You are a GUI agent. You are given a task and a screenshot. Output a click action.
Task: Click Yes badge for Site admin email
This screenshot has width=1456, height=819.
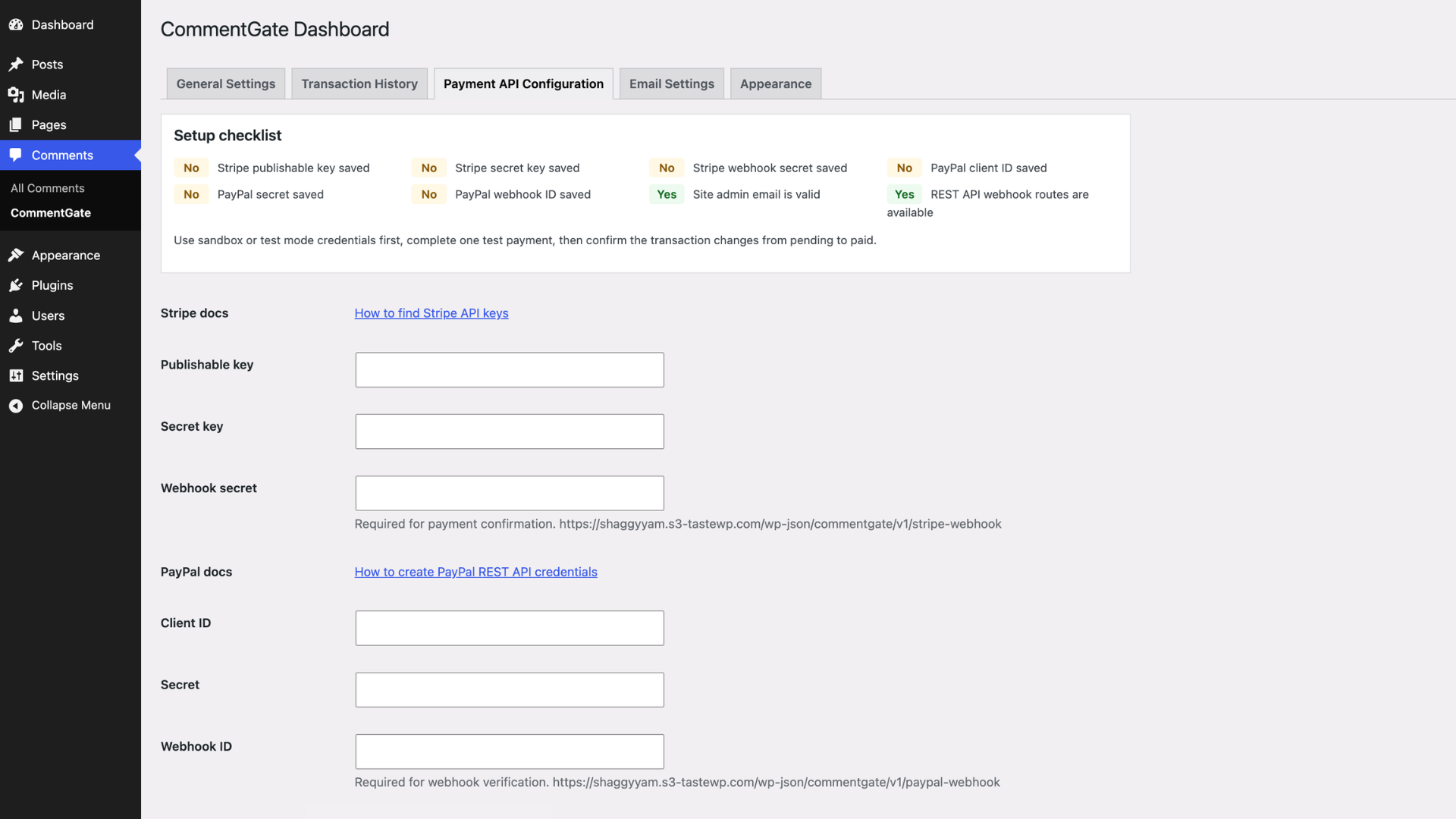tap(667, 195)
